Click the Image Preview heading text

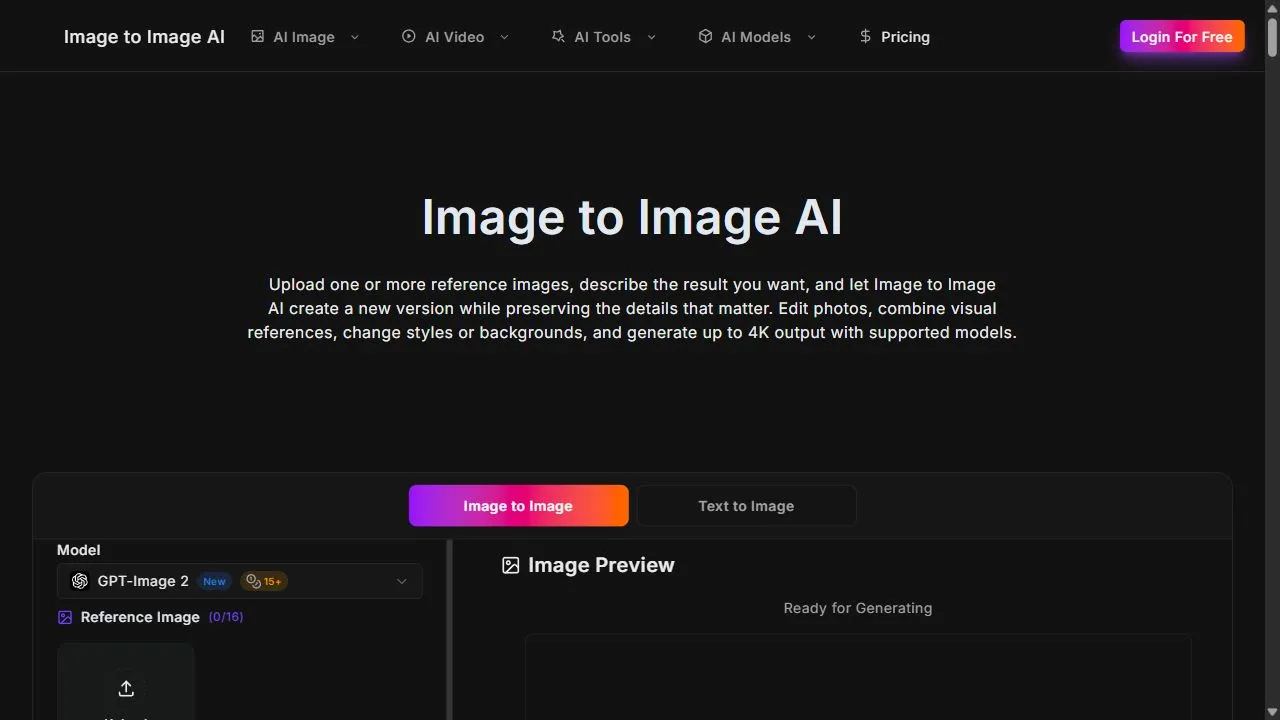601,565
